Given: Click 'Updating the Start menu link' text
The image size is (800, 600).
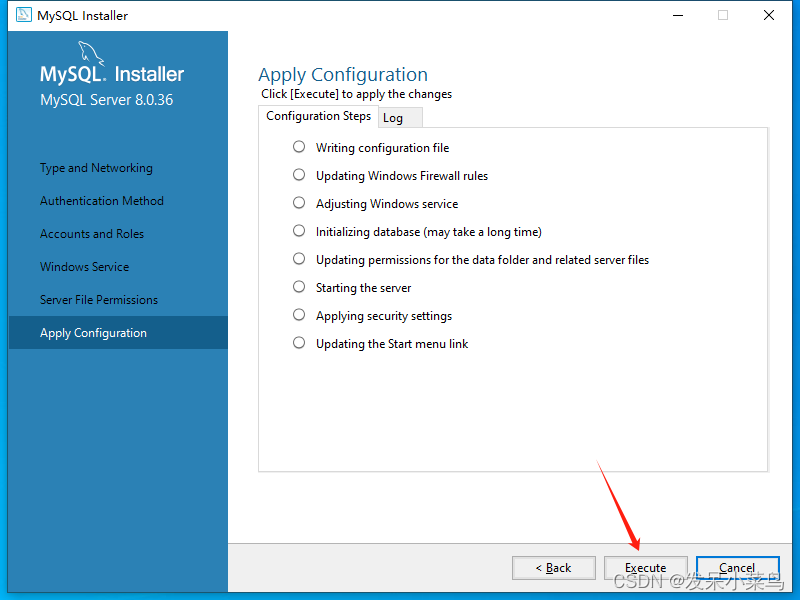Looking at the screenshot, I should 392,344.
